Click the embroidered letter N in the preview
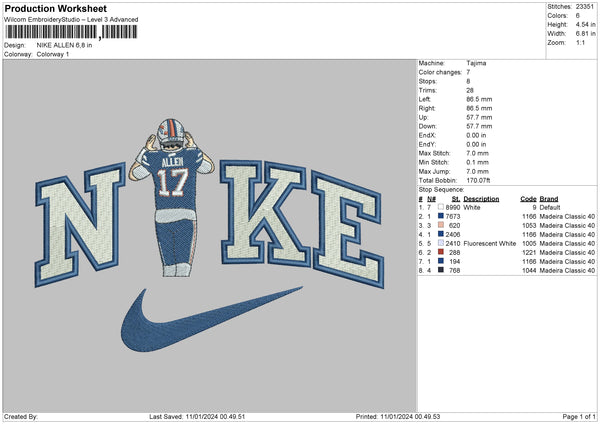The width and height of the screenshot is (600, 424). click(80, 225)
